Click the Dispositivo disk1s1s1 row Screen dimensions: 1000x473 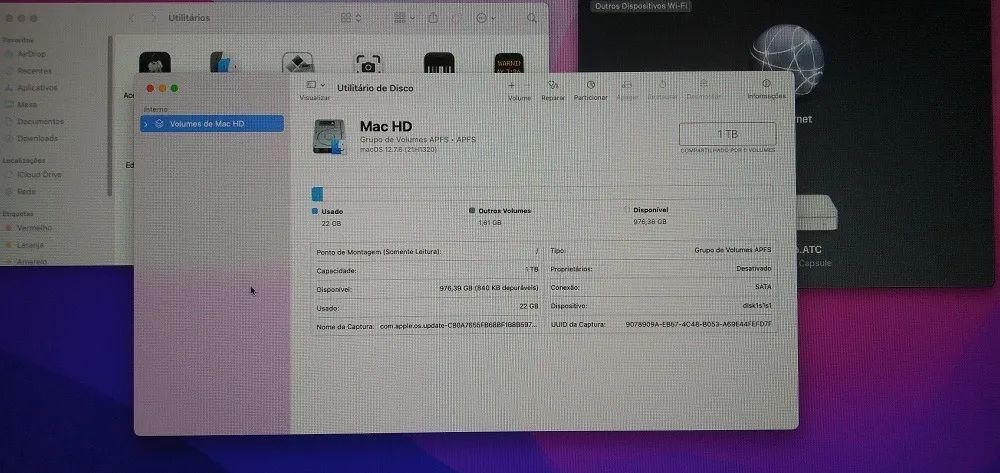pyautogui.click(x=661, y=306)
